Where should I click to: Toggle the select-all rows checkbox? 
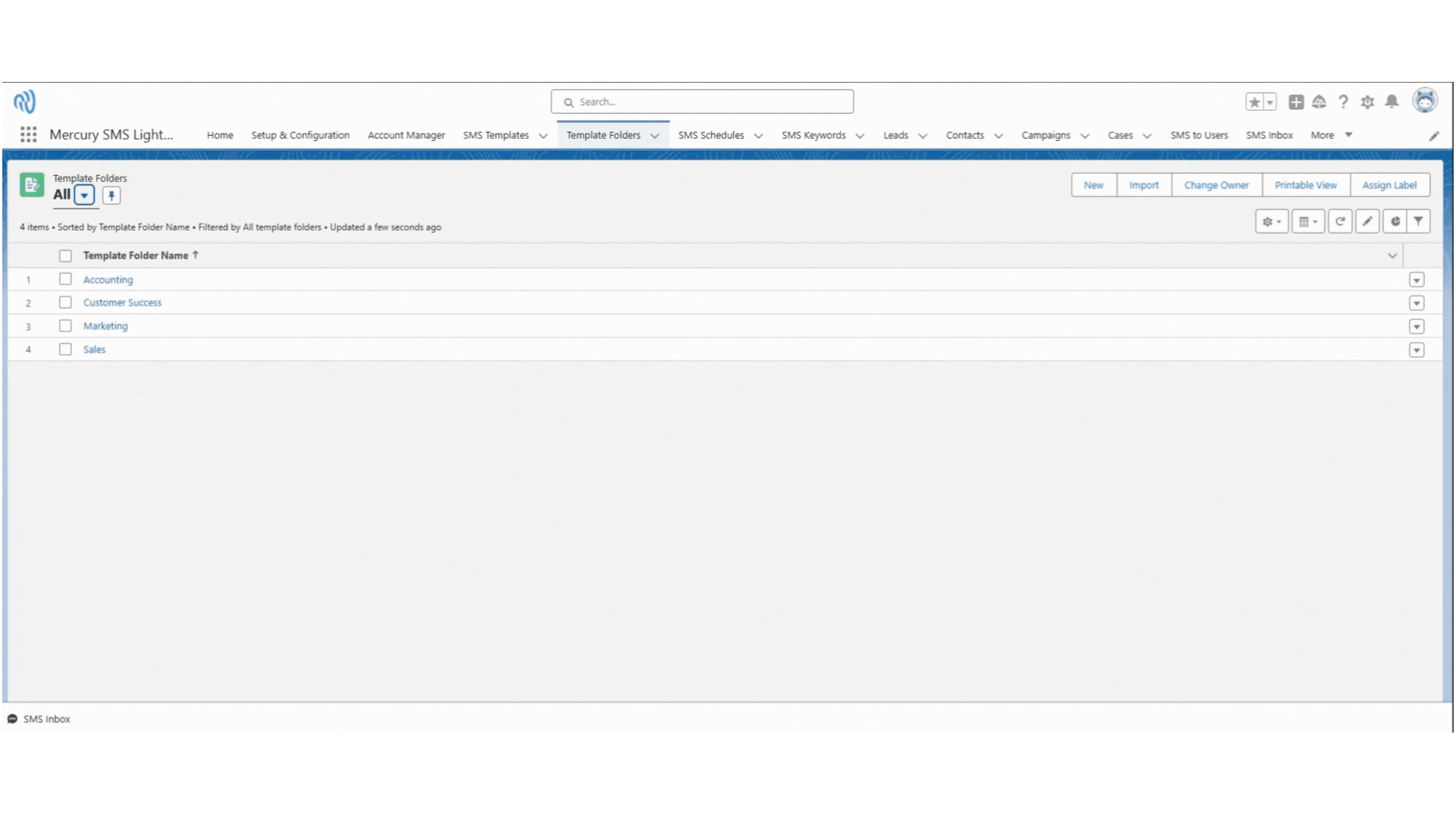point(65,256)
